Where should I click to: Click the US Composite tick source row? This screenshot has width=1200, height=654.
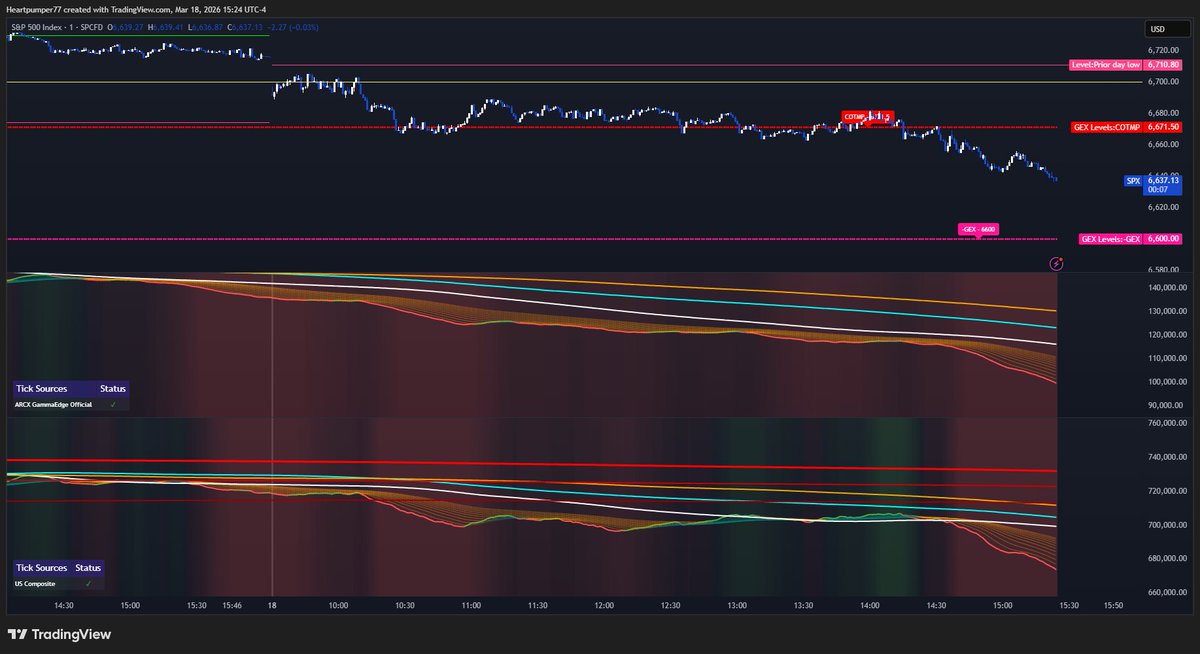coord(58,583)
